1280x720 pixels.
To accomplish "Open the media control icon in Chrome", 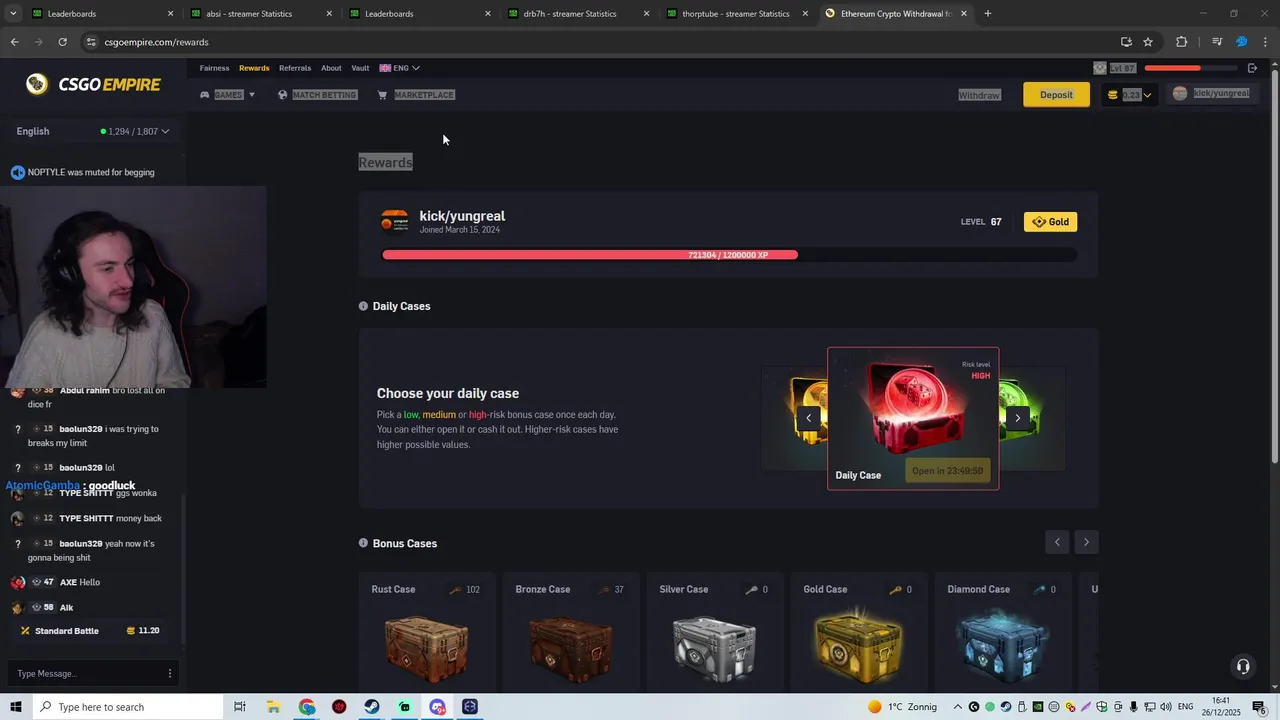I will pos(1217,42).
